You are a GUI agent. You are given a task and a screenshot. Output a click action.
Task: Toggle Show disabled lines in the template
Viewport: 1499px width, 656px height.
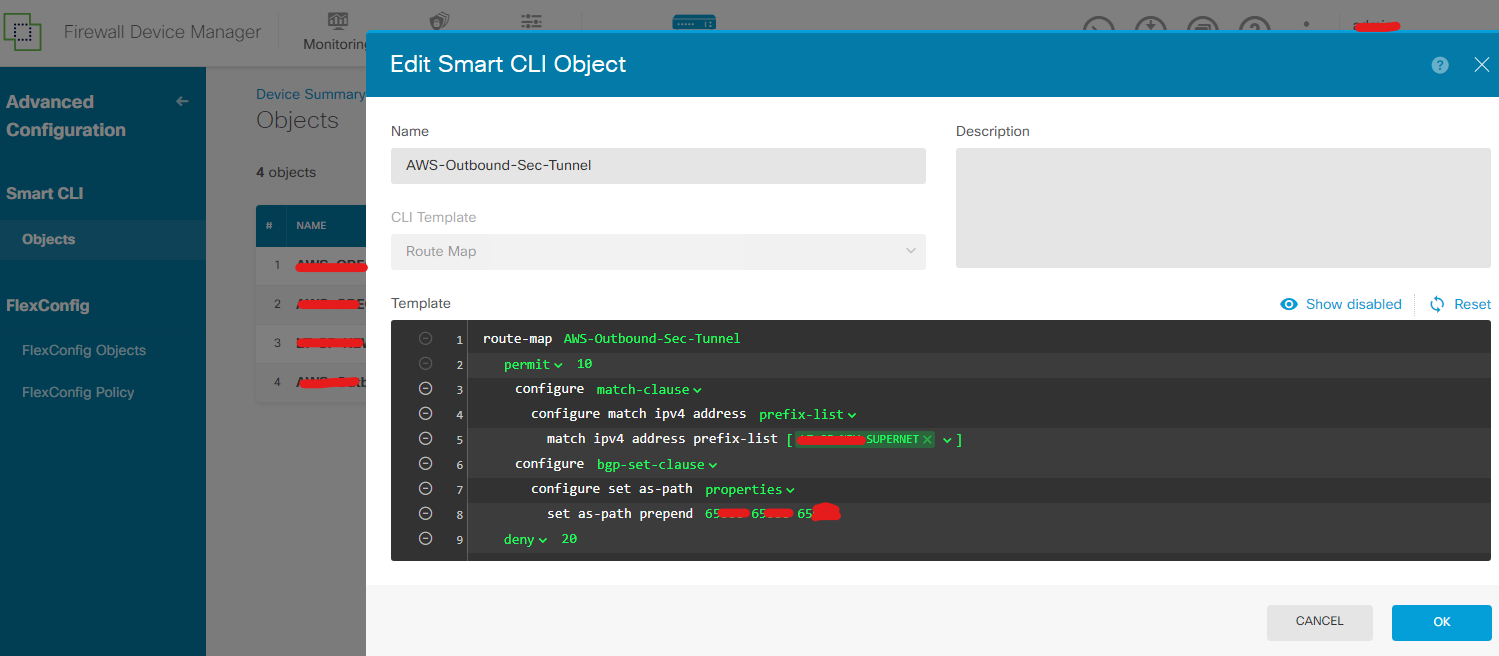[1341, 304]
